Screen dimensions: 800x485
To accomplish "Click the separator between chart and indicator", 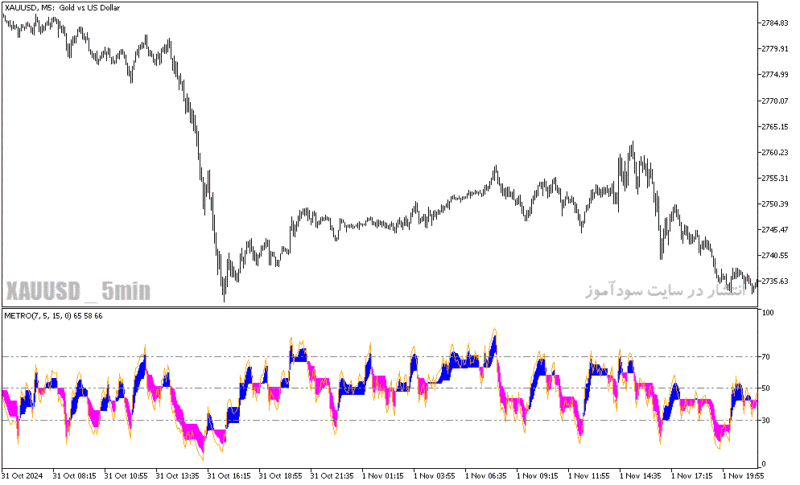I will click(380, 307).
